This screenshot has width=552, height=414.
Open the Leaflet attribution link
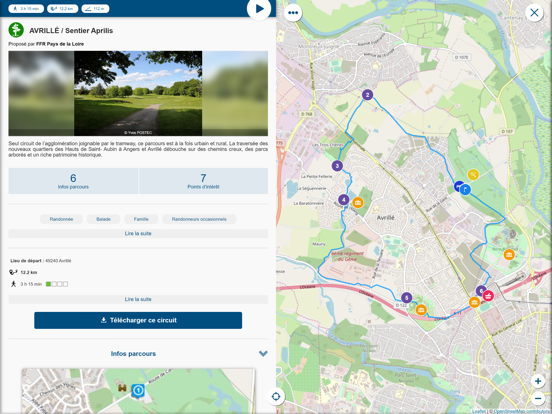pyautogui.click(x=478, y=411)
